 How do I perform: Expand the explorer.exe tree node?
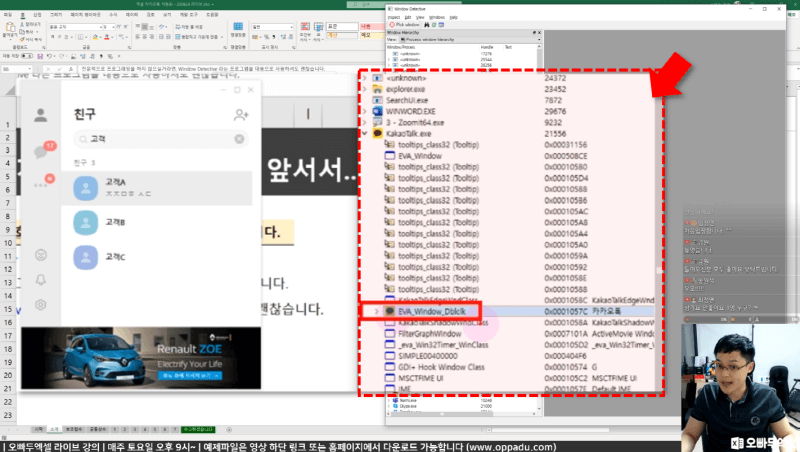(364, 89)
